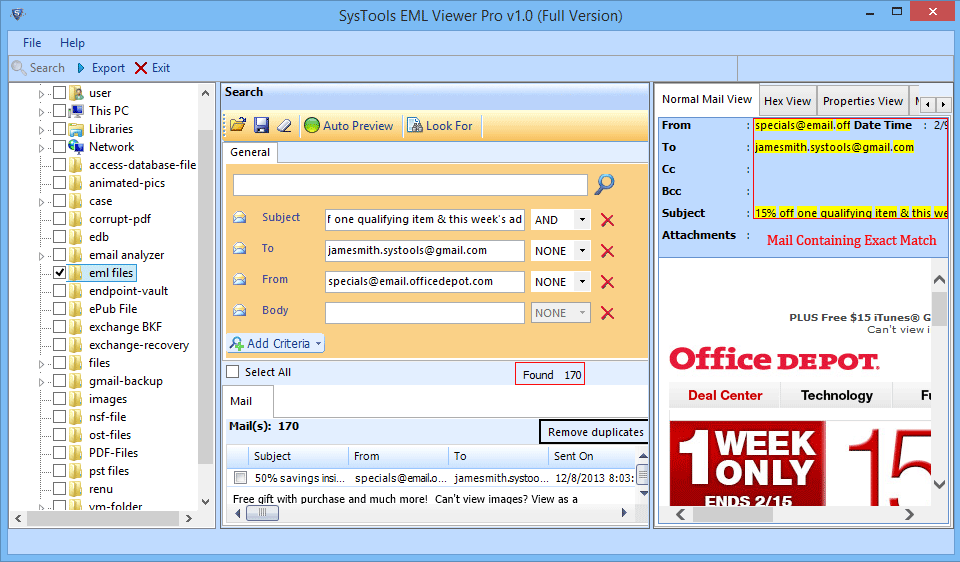Click envelope icon beside Subject criteria

[x=240, y=217]
